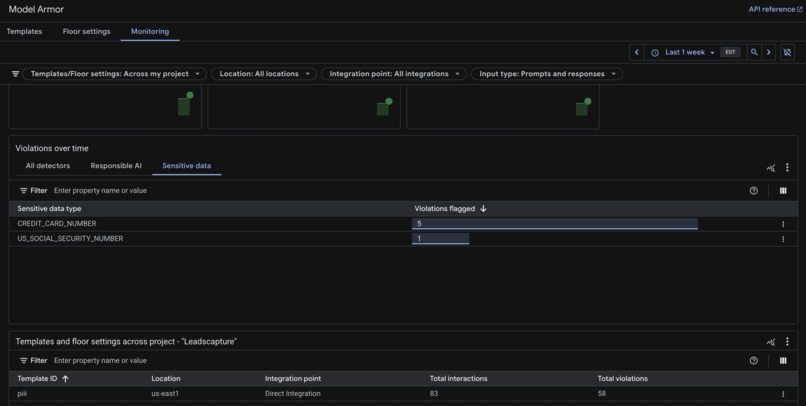Open the API reference link
806x406 pixels.
tap(775, 9)
